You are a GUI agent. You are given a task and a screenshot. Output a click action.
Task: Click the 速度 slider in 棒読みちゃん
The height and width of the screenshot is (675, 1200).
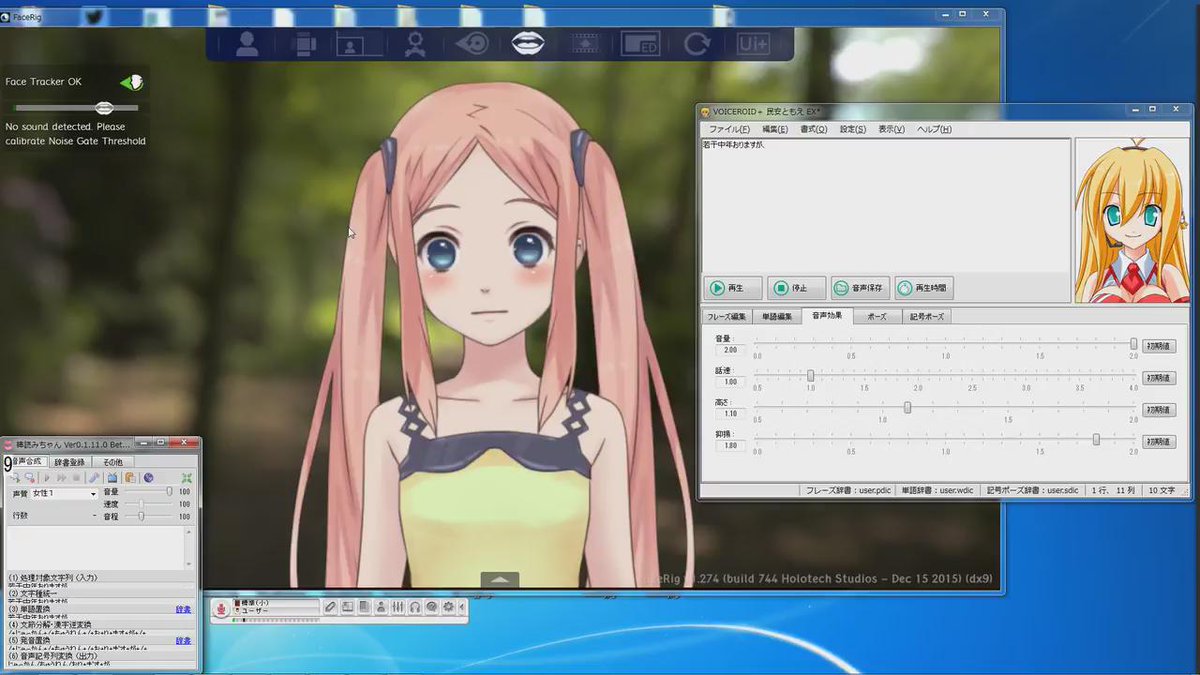tap(147, 504)
